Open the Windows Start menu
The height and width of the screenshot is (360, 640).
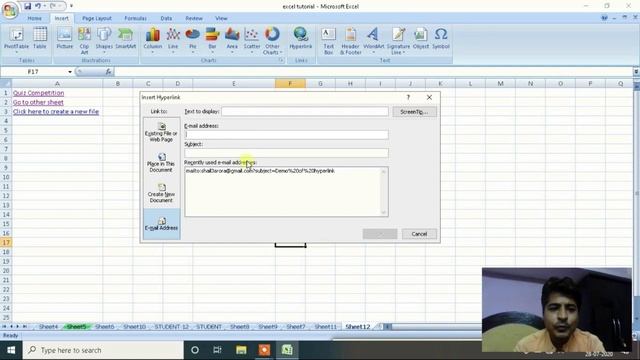coord(11,350)
